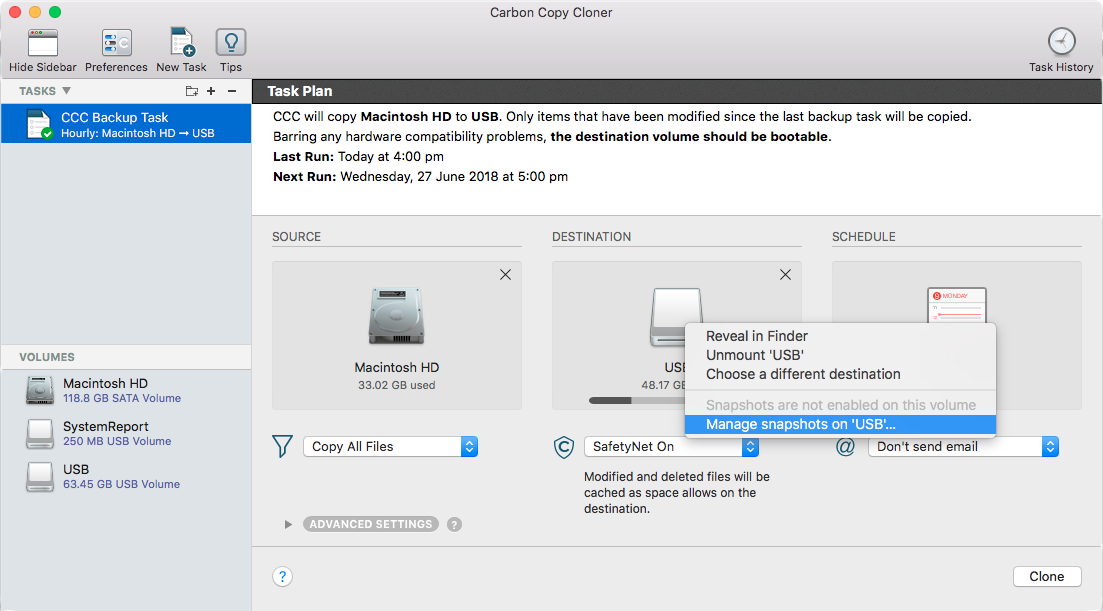Expand Advanced Settings
The image size is (1103, 611).
click(x=370, y=523)
